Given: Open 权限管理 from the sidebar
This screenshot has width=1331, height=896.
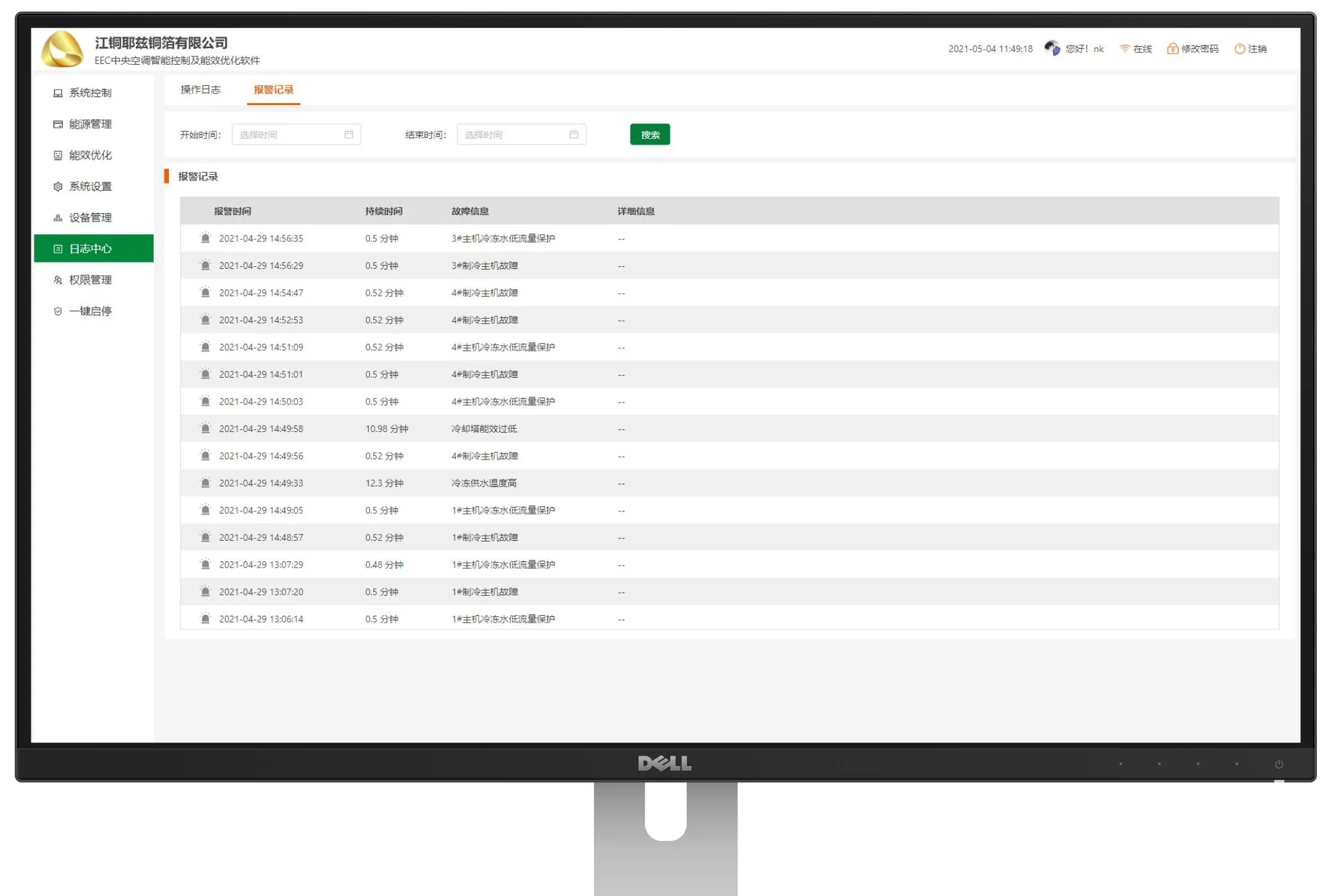Looking at the screenshot, I should (x=89, y=280).
